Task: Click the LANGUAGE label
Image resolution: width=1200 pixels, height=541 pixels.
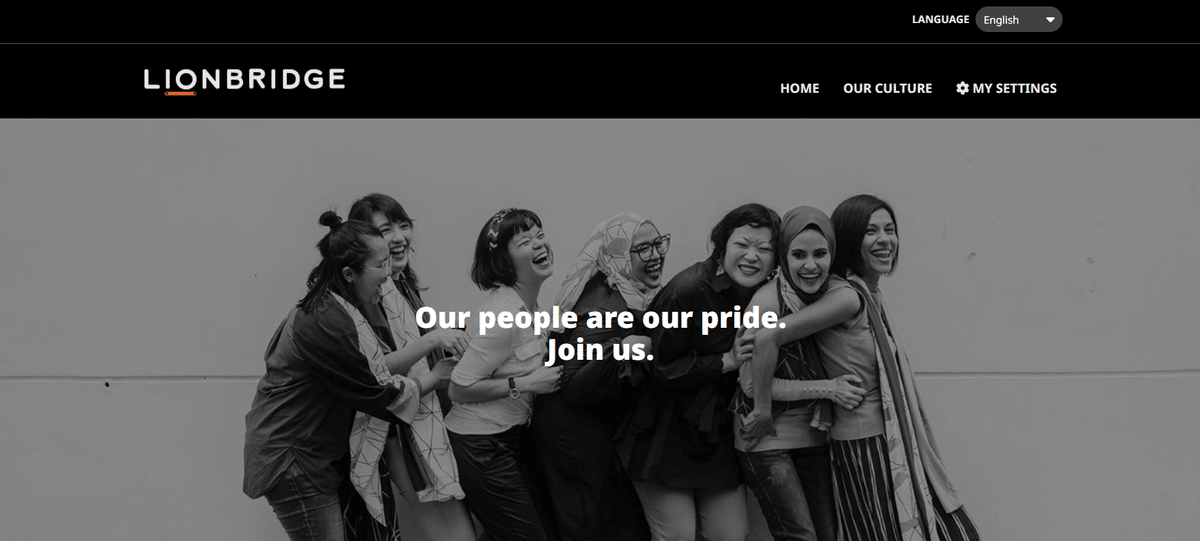Action: point(940,19)
